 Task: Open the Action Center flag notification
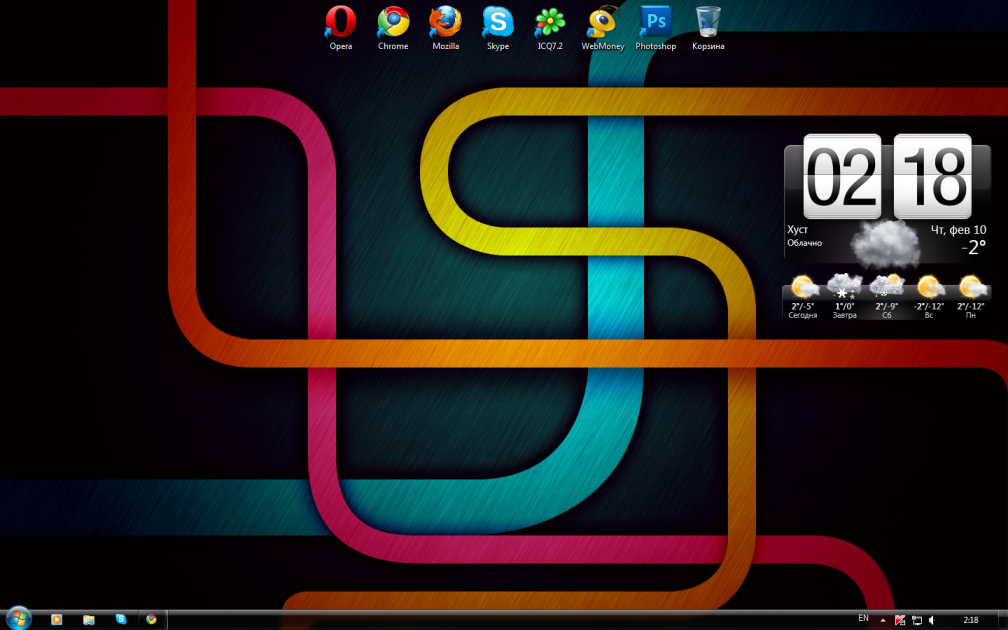(900, 620)
